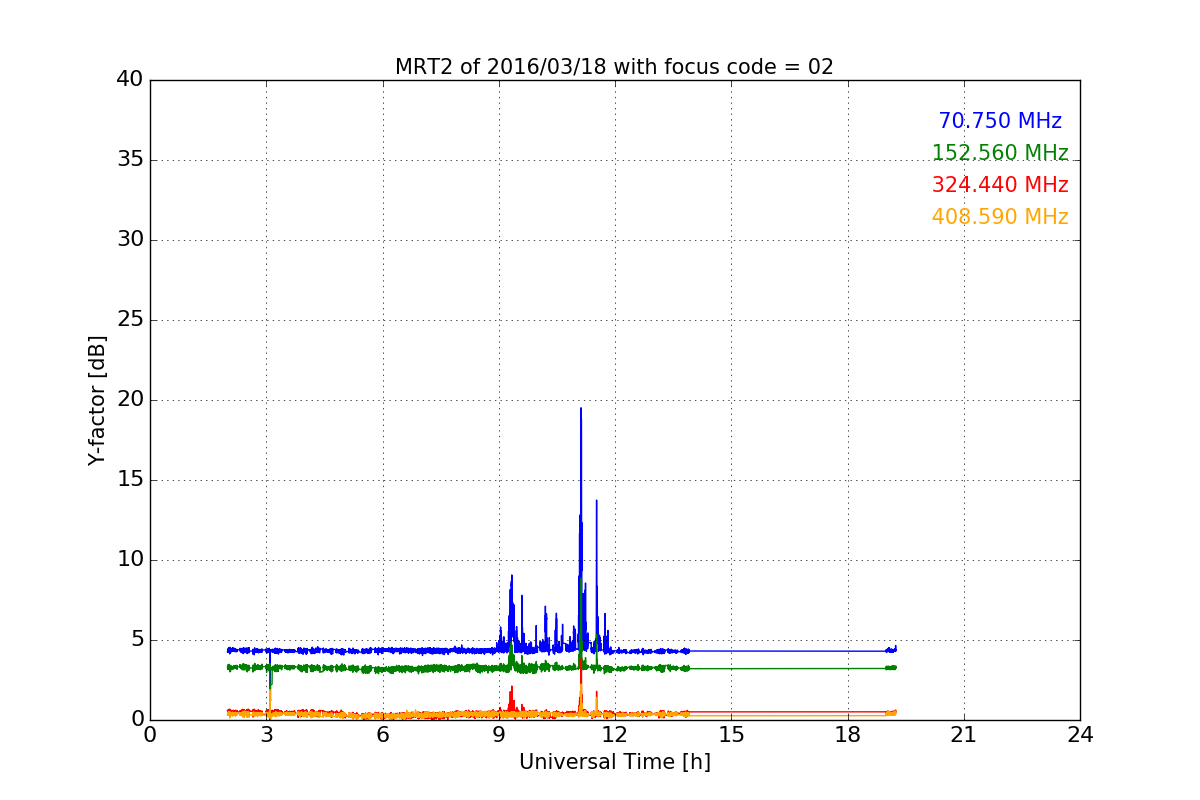1200x800 pixels.
Task: Click the y-axis tick label 25
Action: (130, 320)
